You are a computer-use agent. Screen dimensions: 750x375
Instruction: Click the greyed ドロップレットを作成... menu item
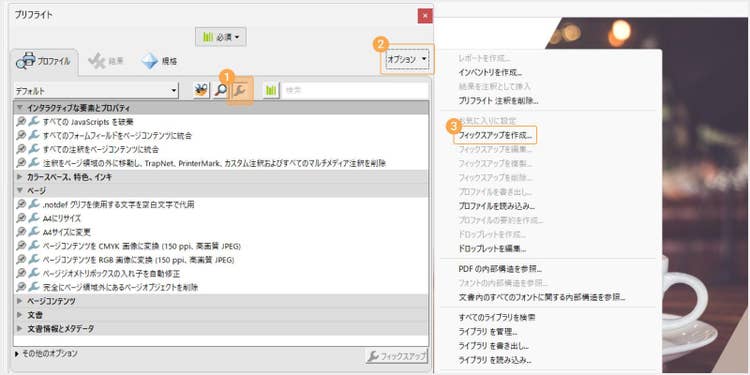pos(492,235)
